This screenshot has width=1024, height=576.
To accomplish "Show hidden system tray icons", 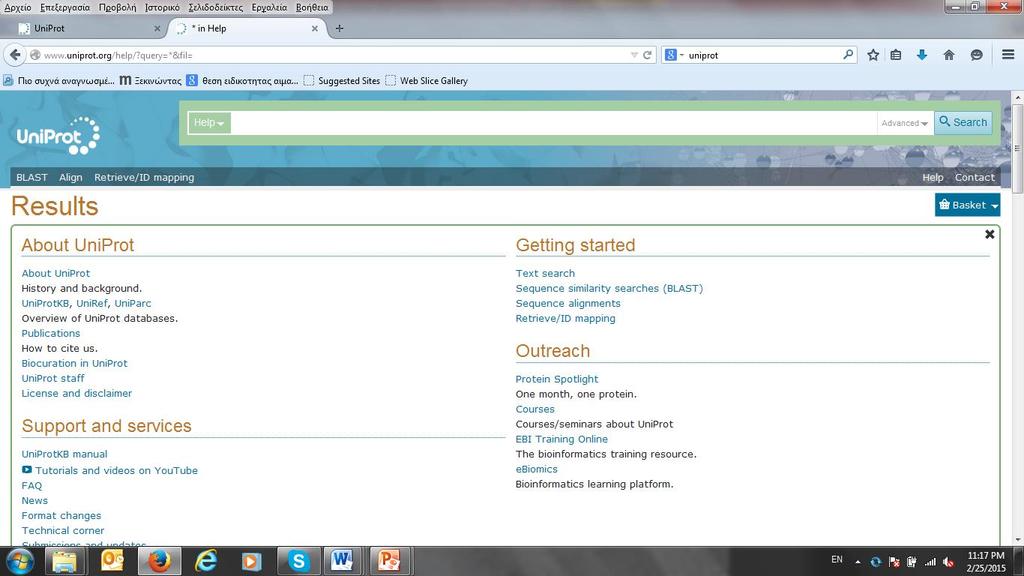I will [857, 562].
